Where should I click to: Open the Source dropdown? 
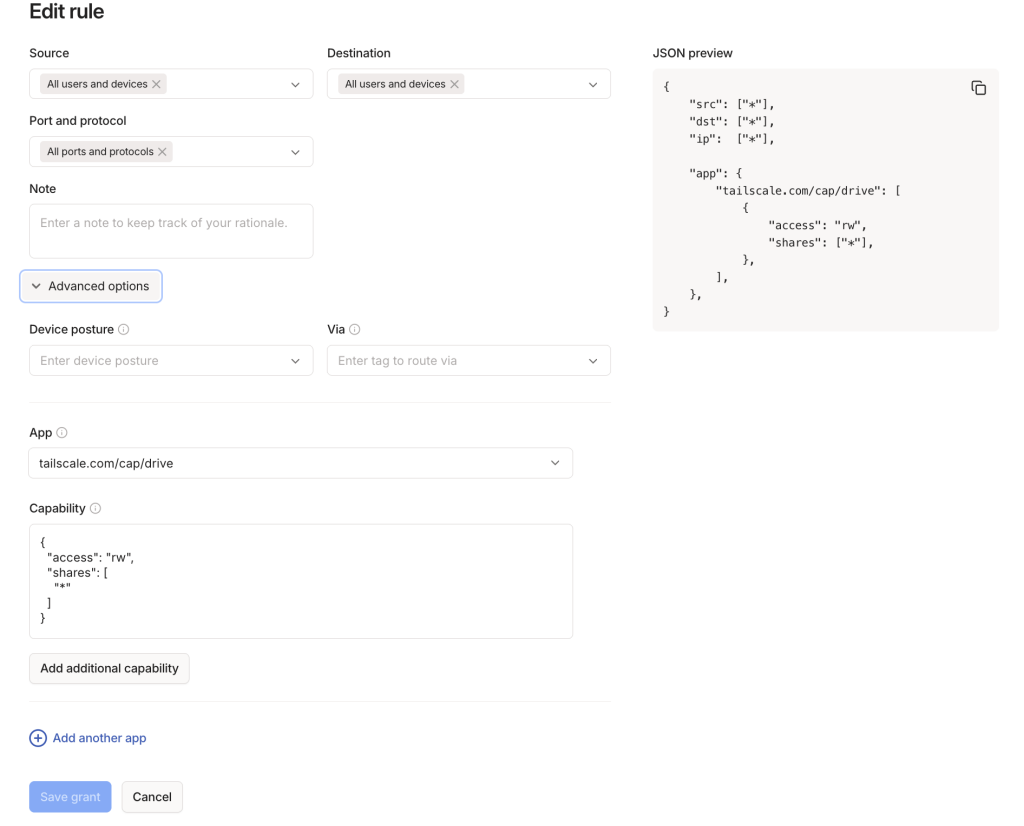[x=295, y=85]
